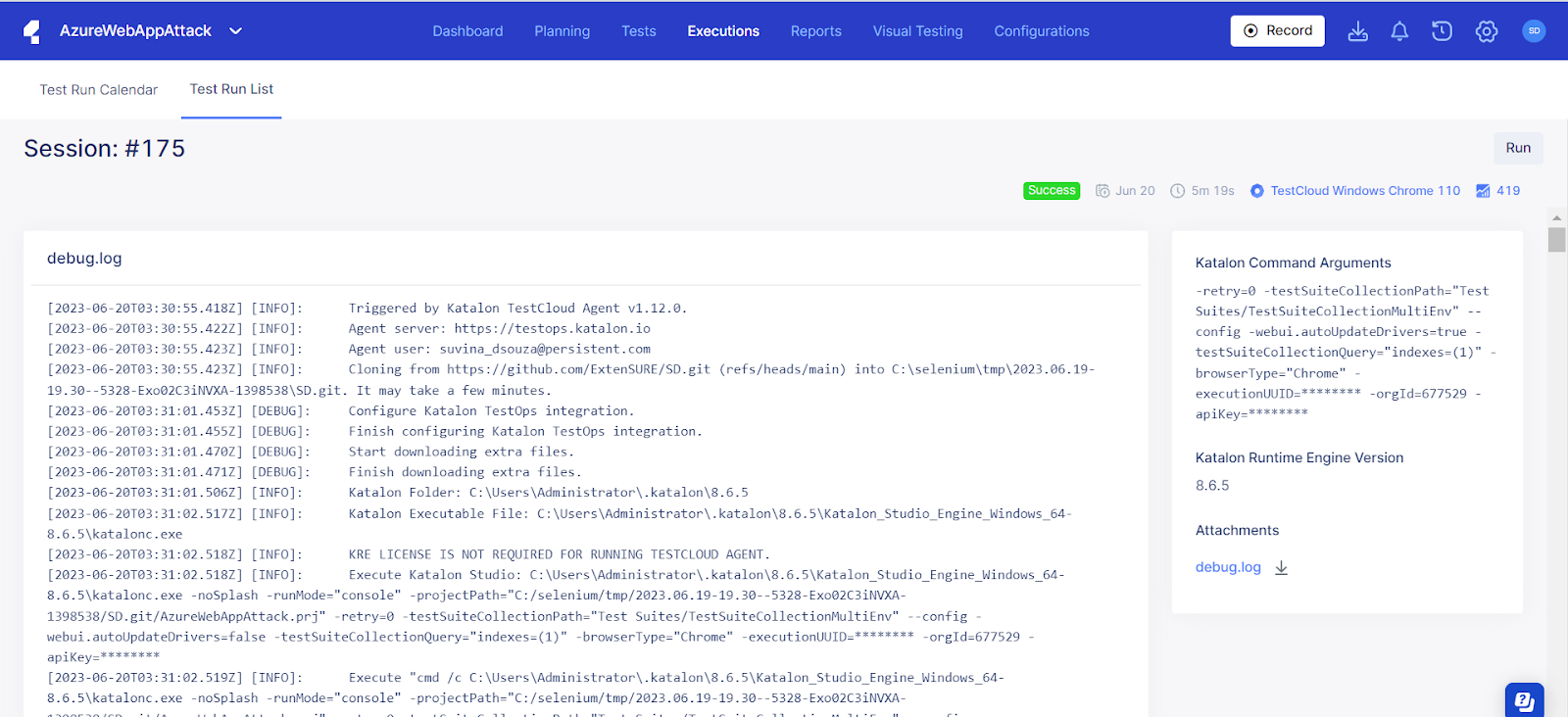
Task: Click the Katalon logo icon
Action: 32,31
